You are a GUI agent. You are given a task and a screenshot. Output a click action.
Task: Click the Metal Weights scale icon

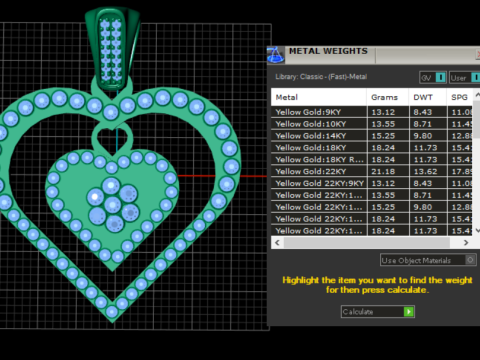coord(275,55)
